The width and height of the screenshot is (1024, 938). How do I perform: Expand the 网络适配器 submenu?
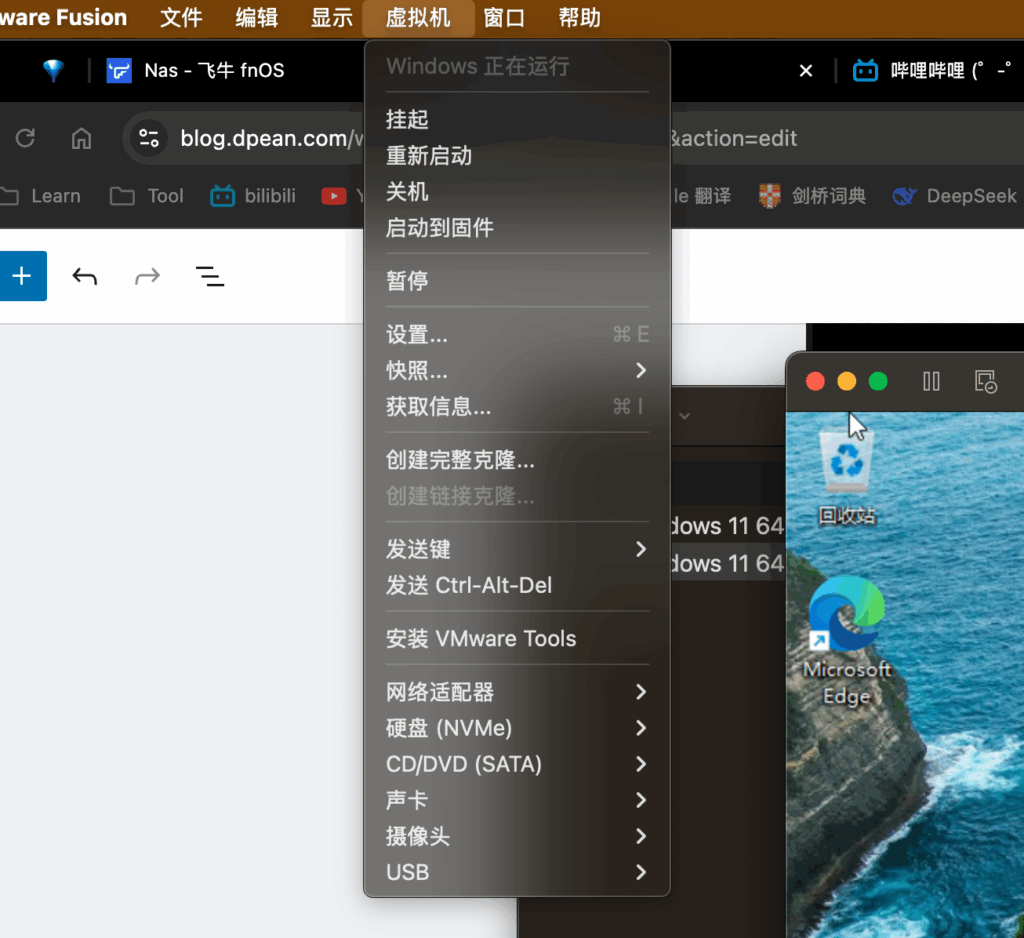point(516,692)
